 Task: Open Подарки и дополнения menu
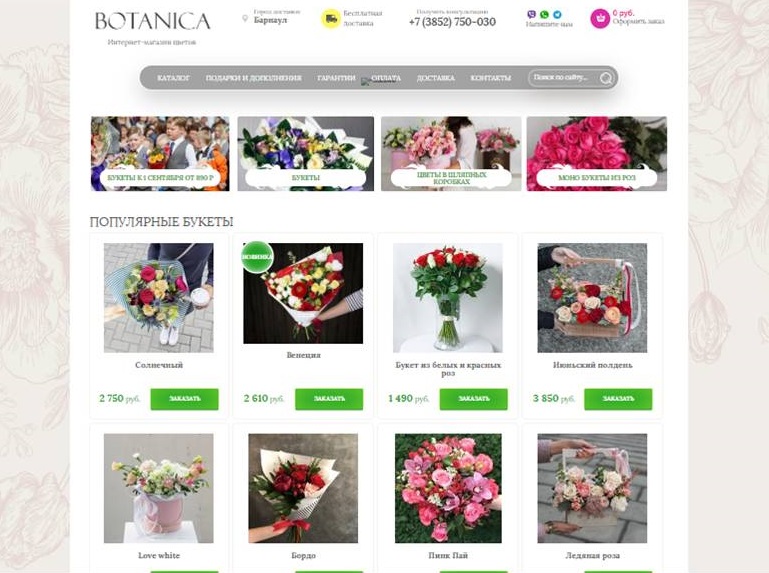click(253, 78)
